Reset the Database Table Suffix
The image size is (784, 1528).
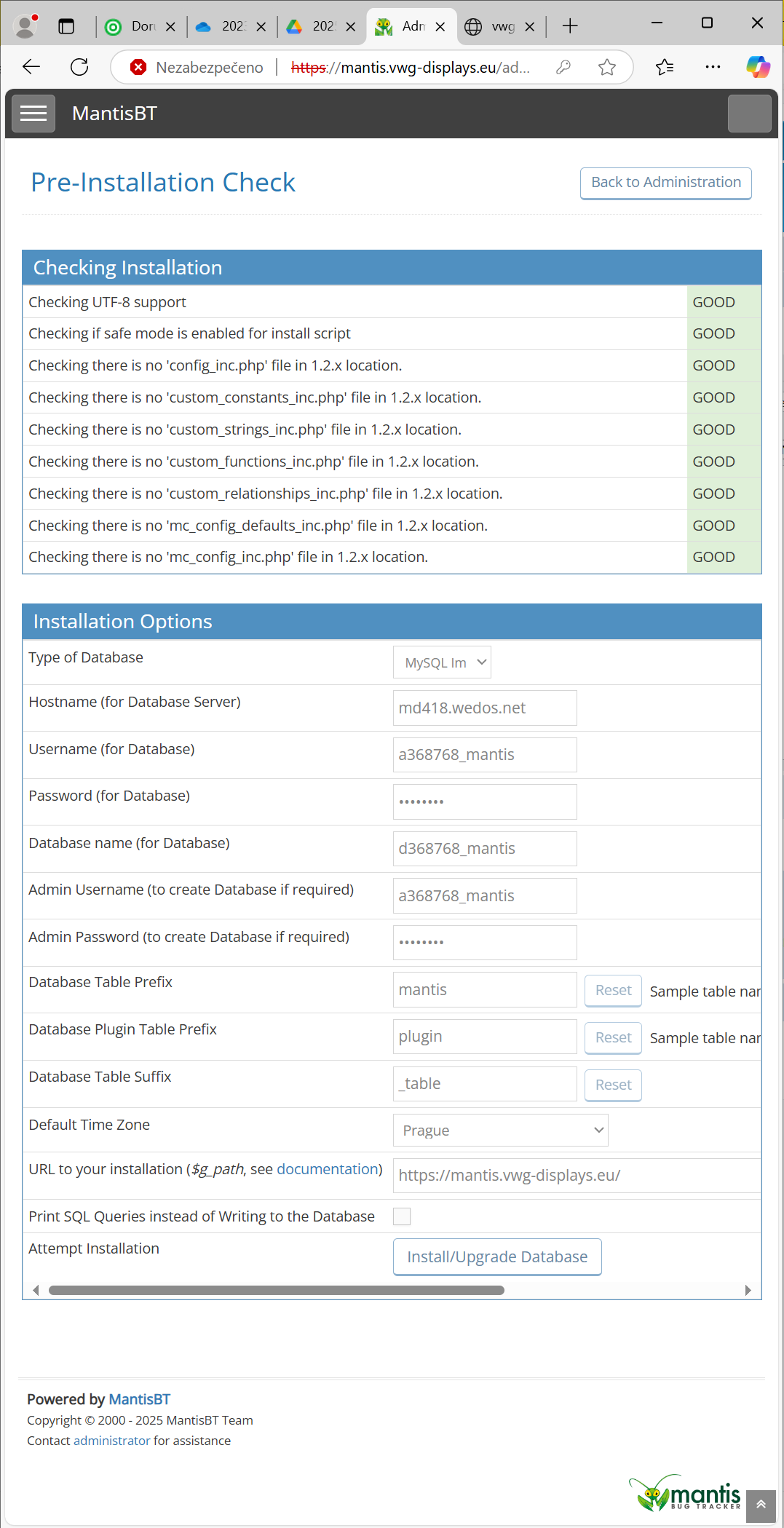pos(613,1085)
